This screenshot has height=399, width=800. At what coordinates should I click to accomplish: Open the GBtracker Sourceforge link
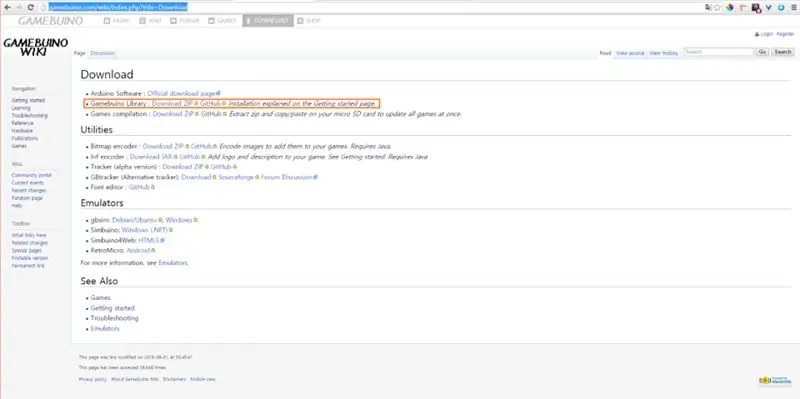(237, 177)
